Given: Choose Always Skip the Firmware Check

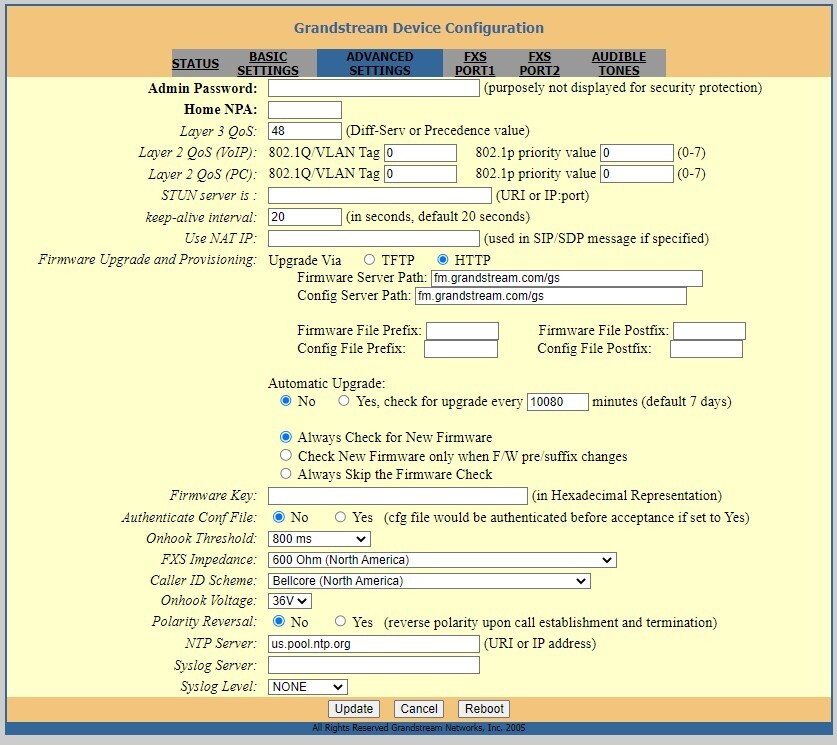Looking at the screenshot, I should pos(286,474).
